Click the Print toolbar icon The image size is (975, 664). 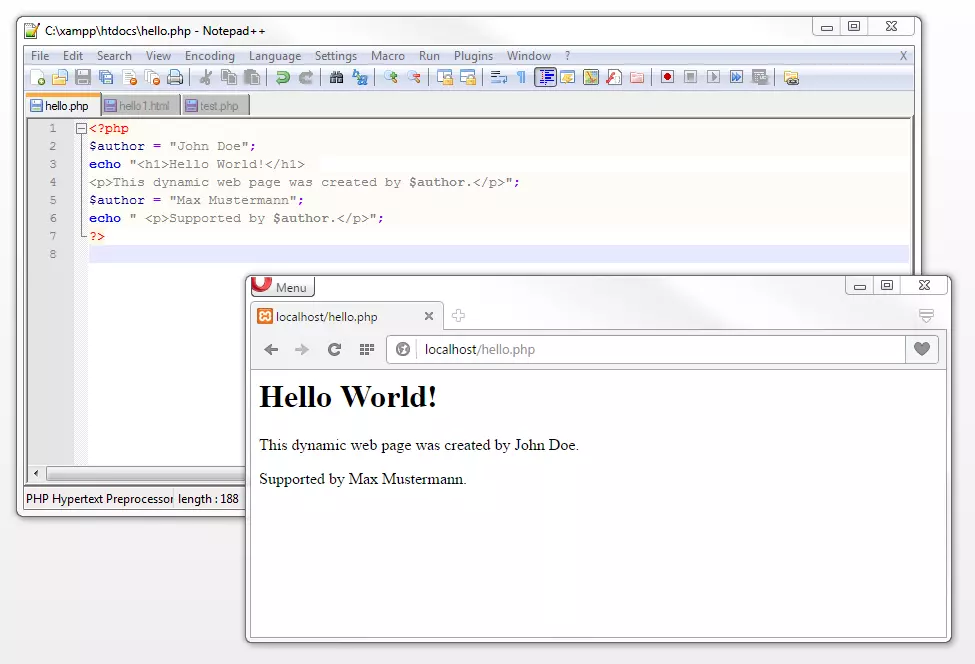176,77
